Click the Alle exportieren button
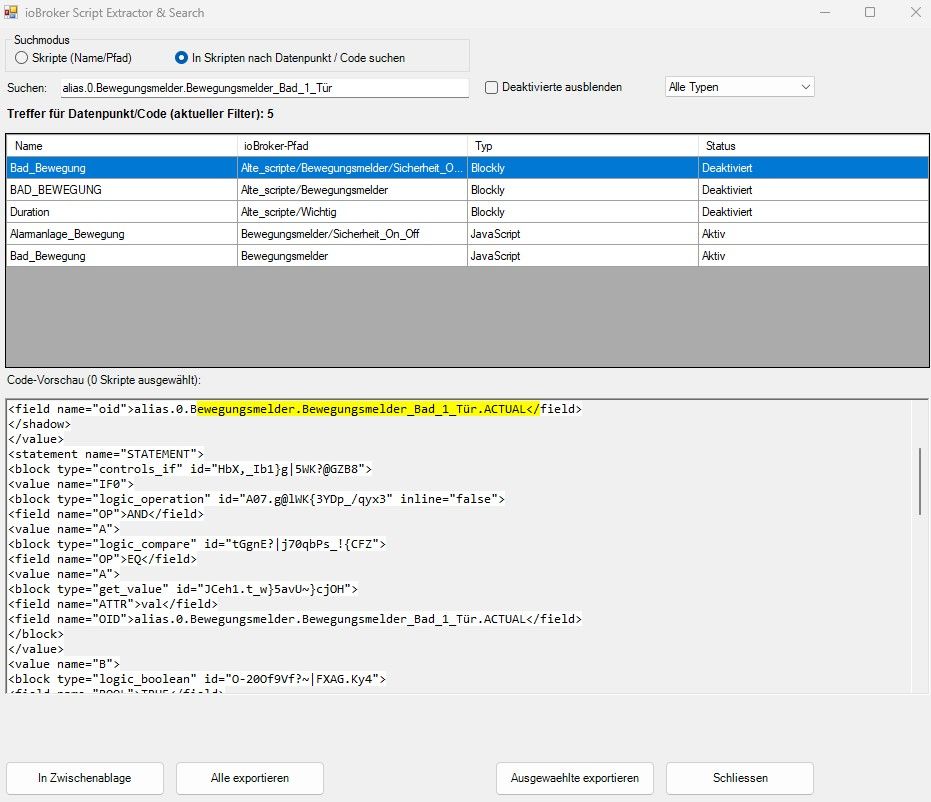 [x=250, y=778]
